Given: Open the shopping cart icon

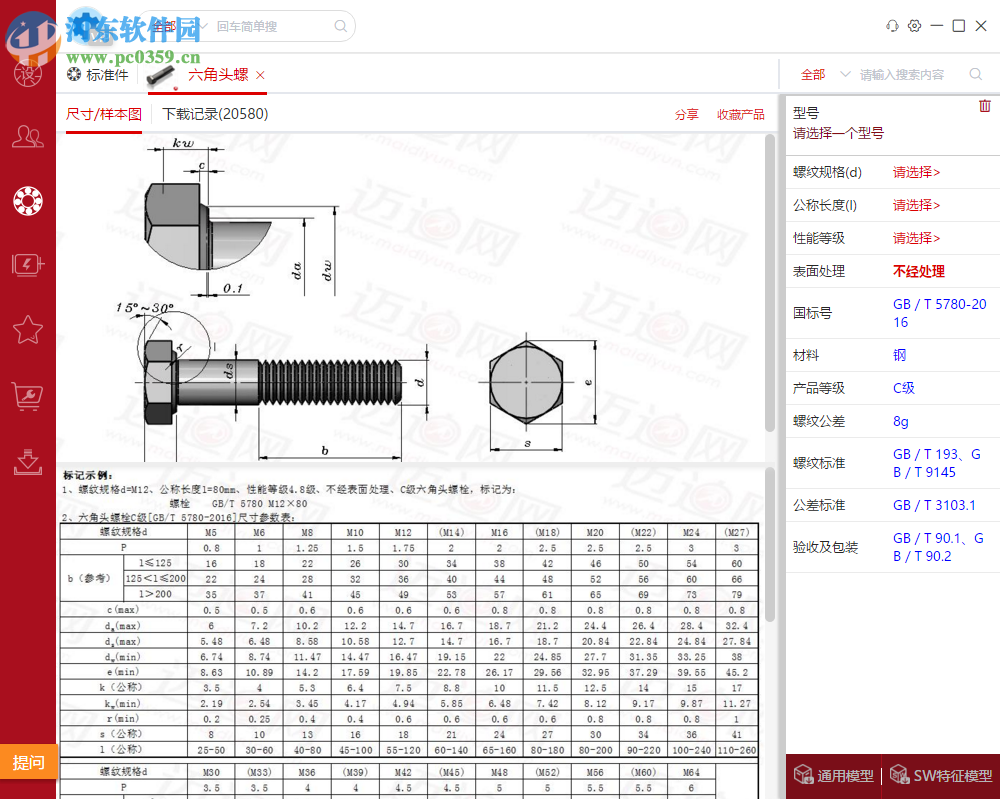Looking at the screenshot, I should click(27, 396).
